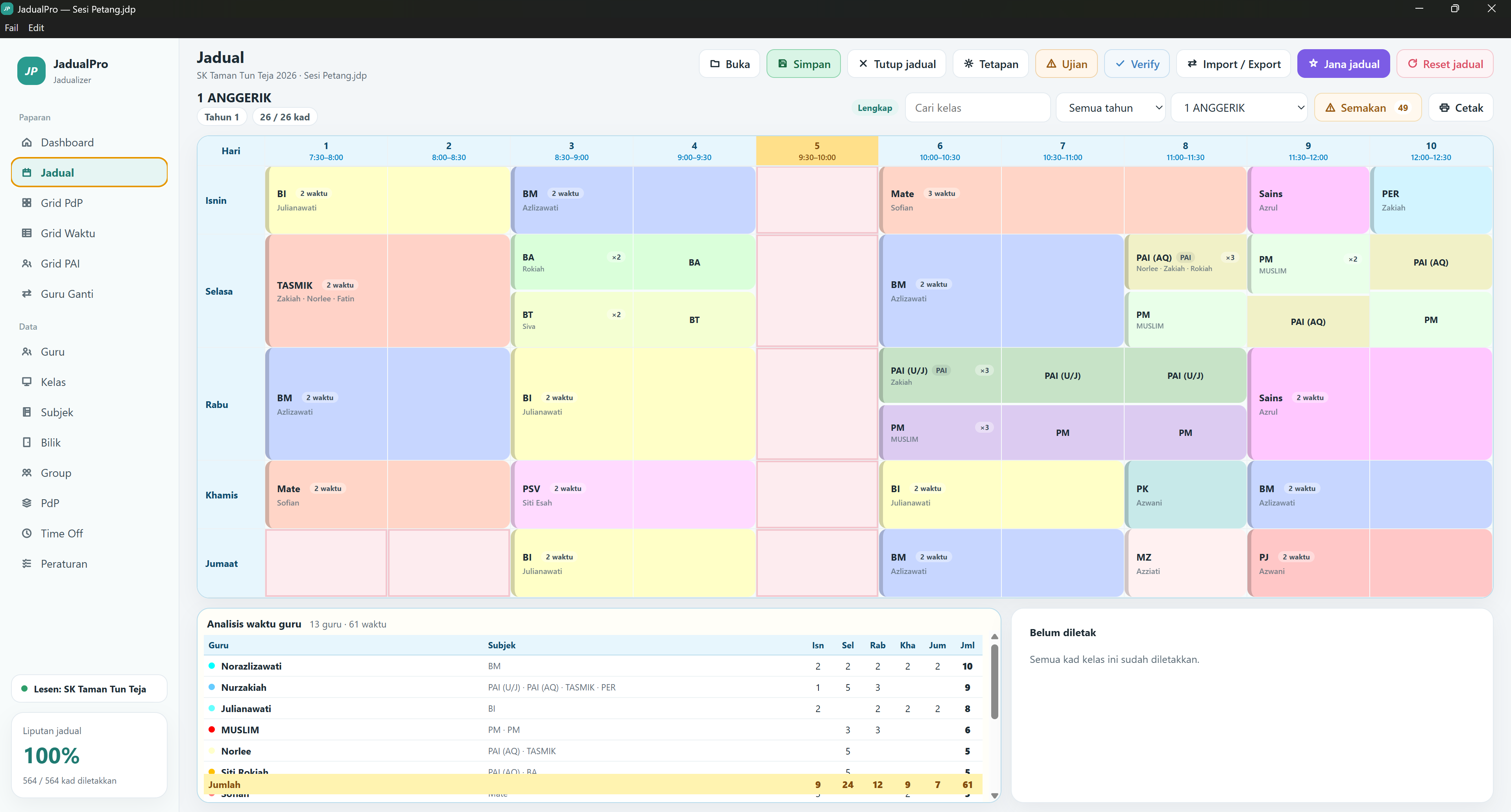Open Guru Ganti swap icon
The width and height of the screenshot is (1511, 812).
point(26,294)
